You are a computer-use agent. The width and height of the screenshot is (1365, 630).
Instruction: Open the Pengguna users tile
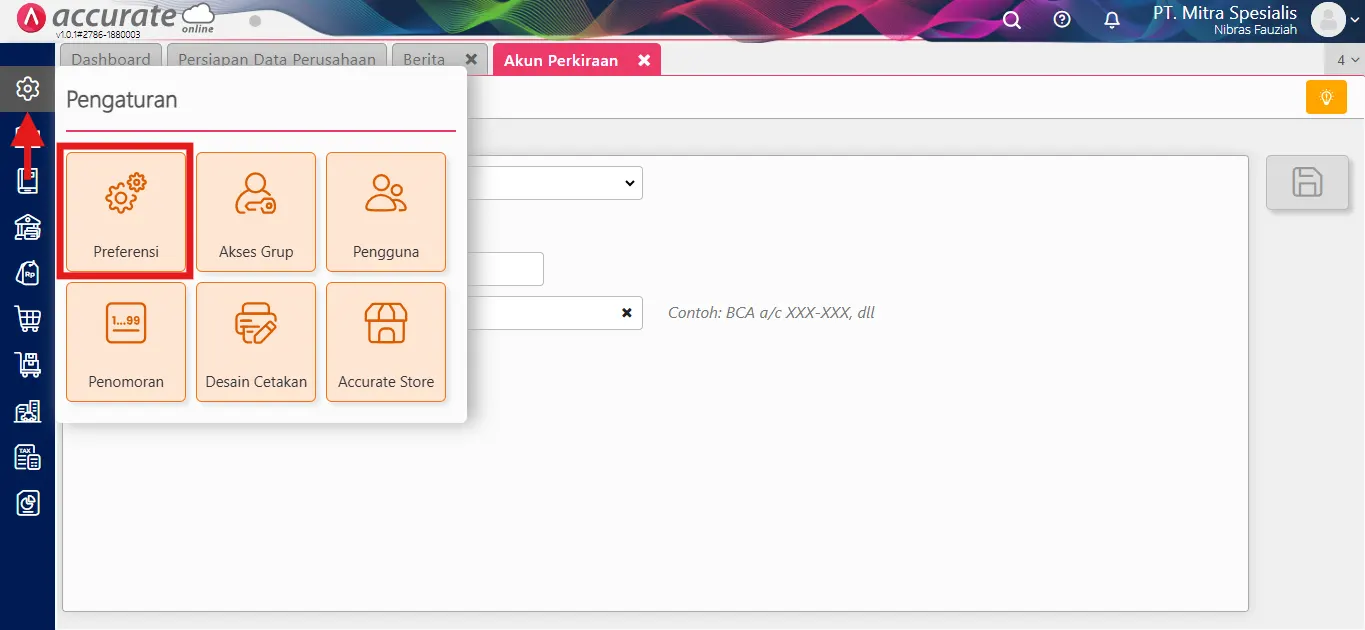point(386,212)
